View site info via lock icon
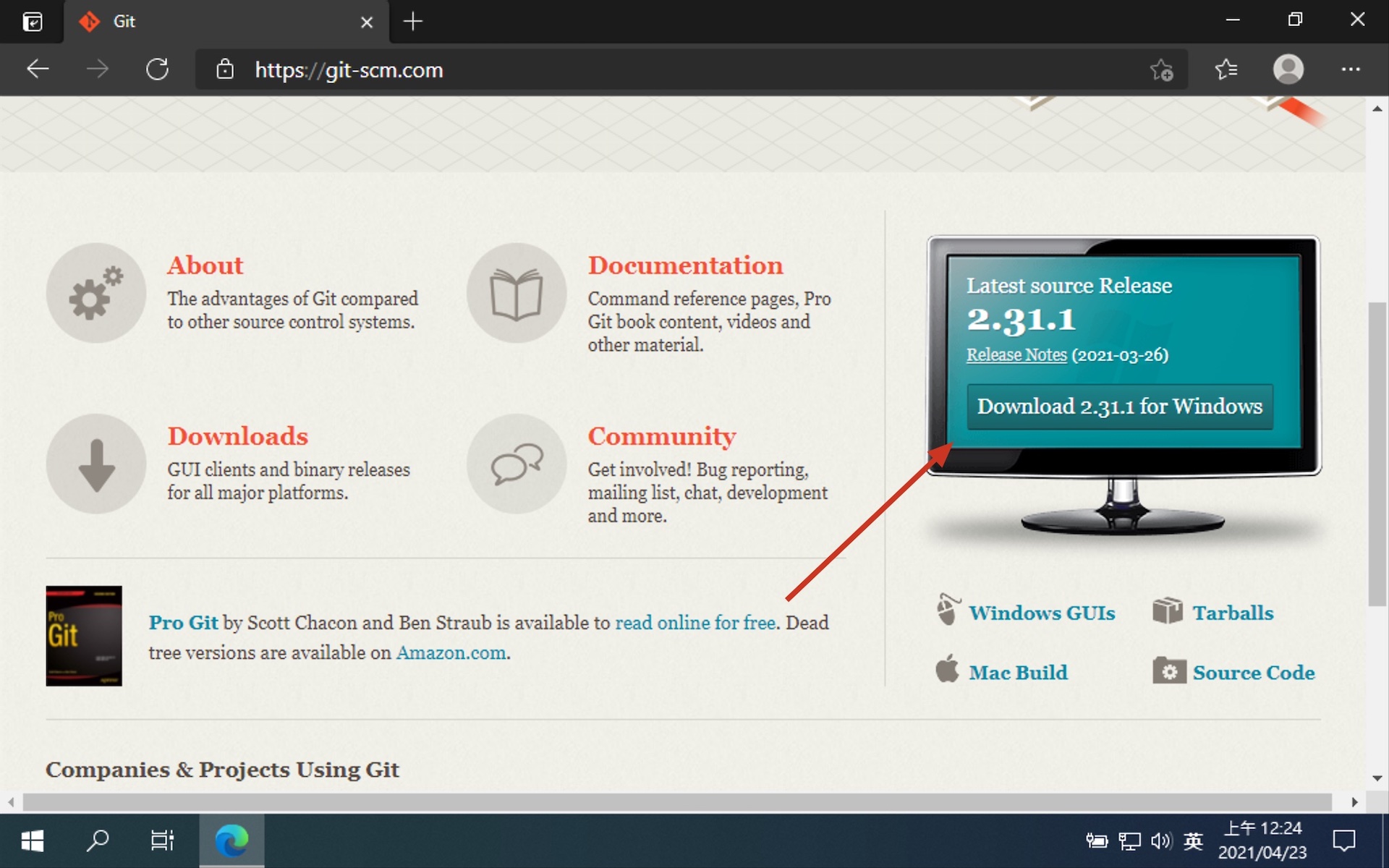 click(225, 69)
